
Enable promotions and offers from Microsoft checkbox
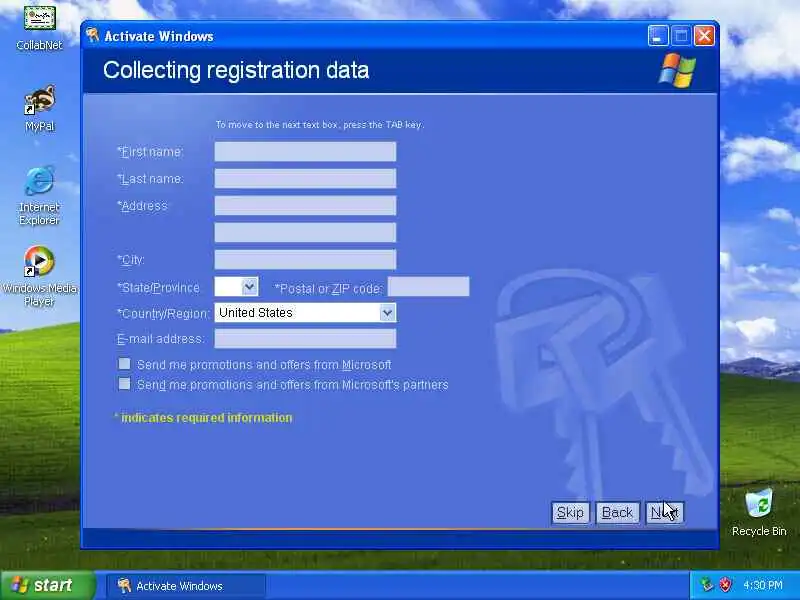click(124, 364)
